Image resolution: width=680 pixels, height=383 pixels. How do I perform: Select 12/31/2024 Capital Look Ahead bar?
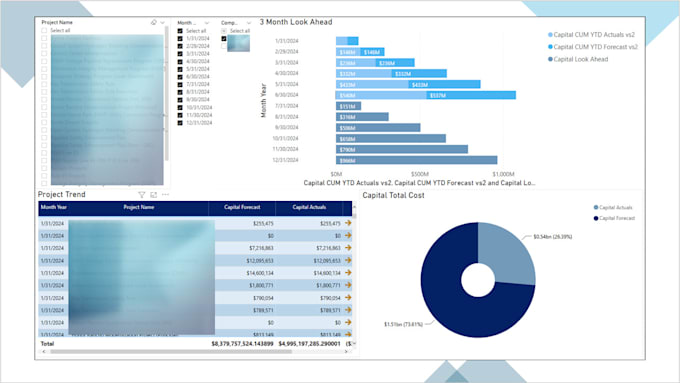416,160
